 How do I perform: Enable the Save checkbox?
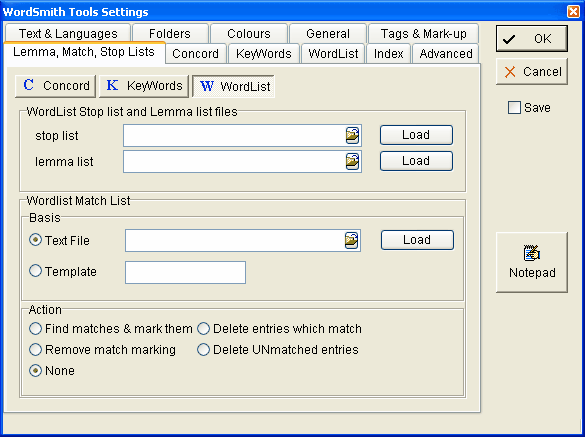click(x=514, y=107)
